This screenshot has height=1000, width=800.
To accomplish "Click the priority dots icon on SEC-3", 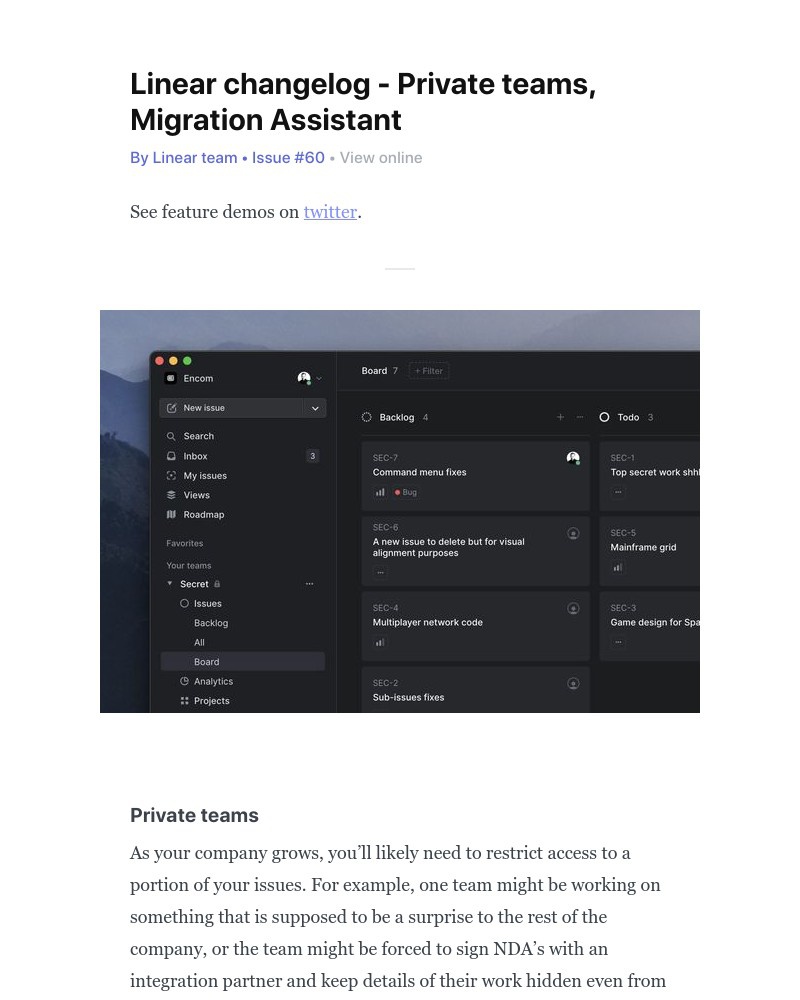I will coord(618,643).
